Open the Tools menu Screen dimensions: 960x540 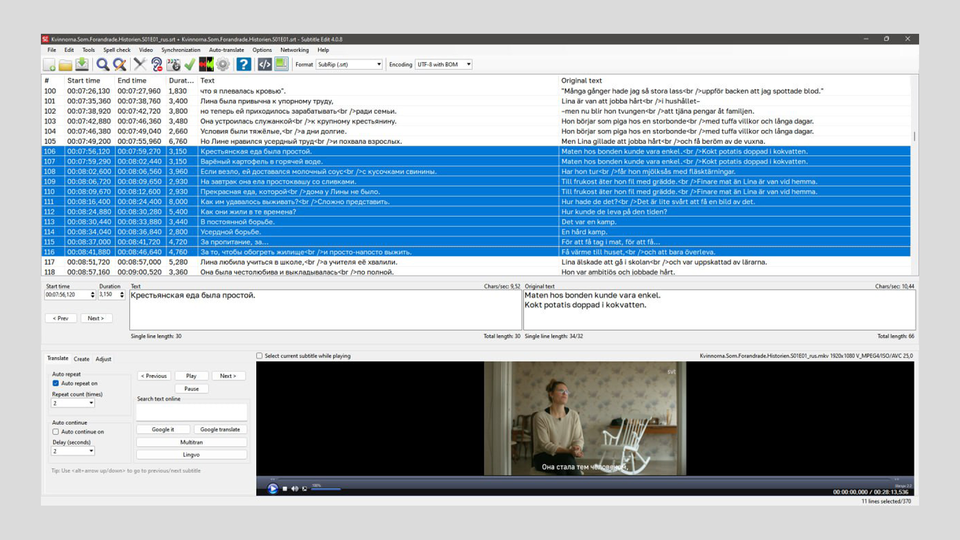(x=89, y=50)
